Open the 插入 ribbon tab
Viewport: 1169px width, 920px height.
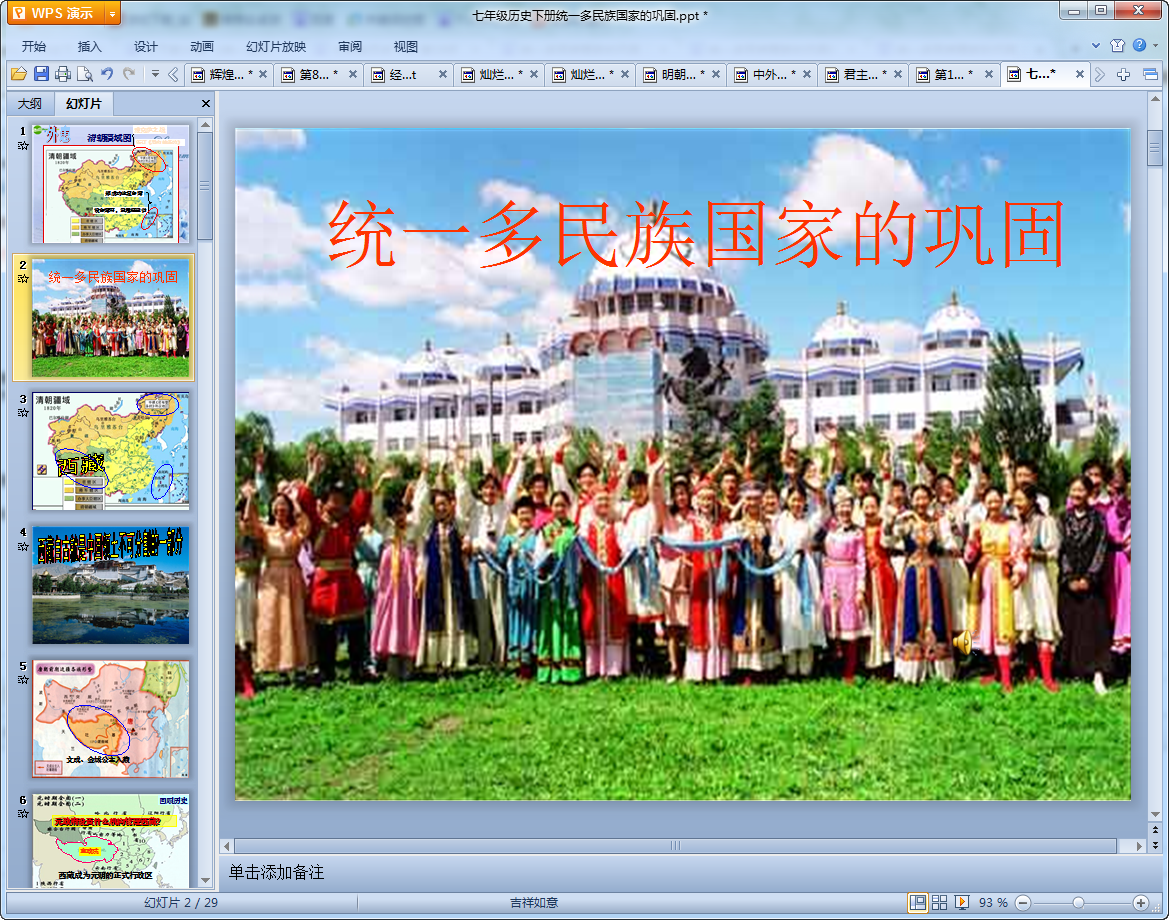[89, 46]
